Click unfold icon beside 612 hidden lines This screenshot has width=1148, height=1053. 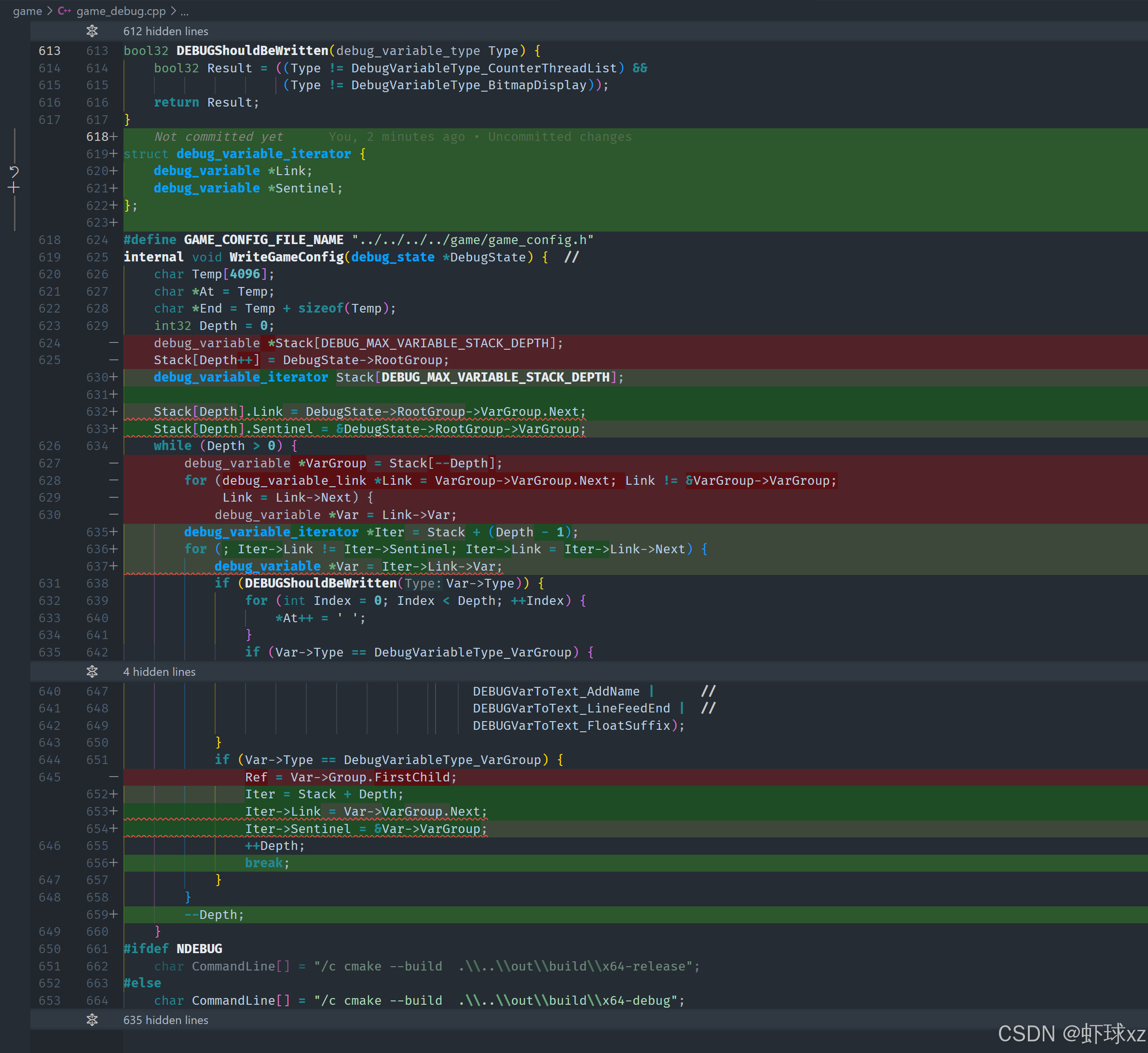(x=92, y=31)
